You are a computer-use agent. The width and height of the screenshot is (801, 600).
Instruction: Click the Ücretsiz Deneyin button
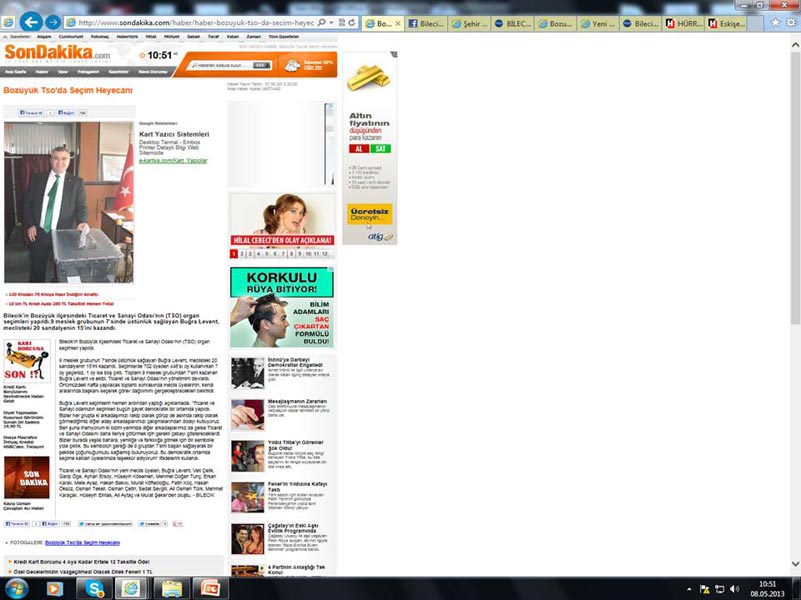coord(369,214)
